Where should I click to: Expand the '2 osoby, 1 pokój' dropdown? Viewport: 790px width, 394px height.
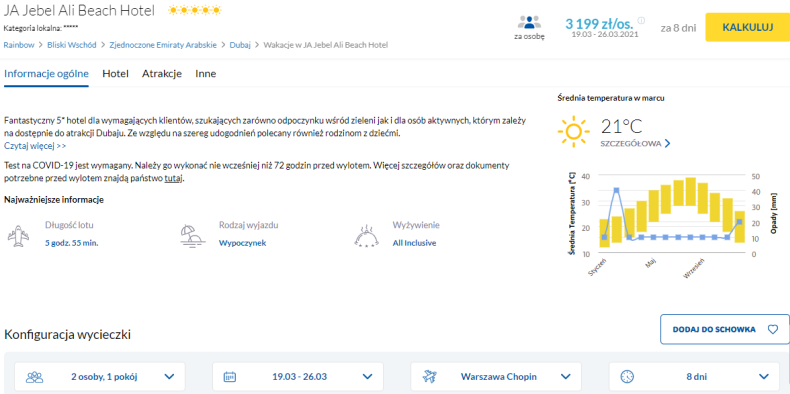[169, 376]
